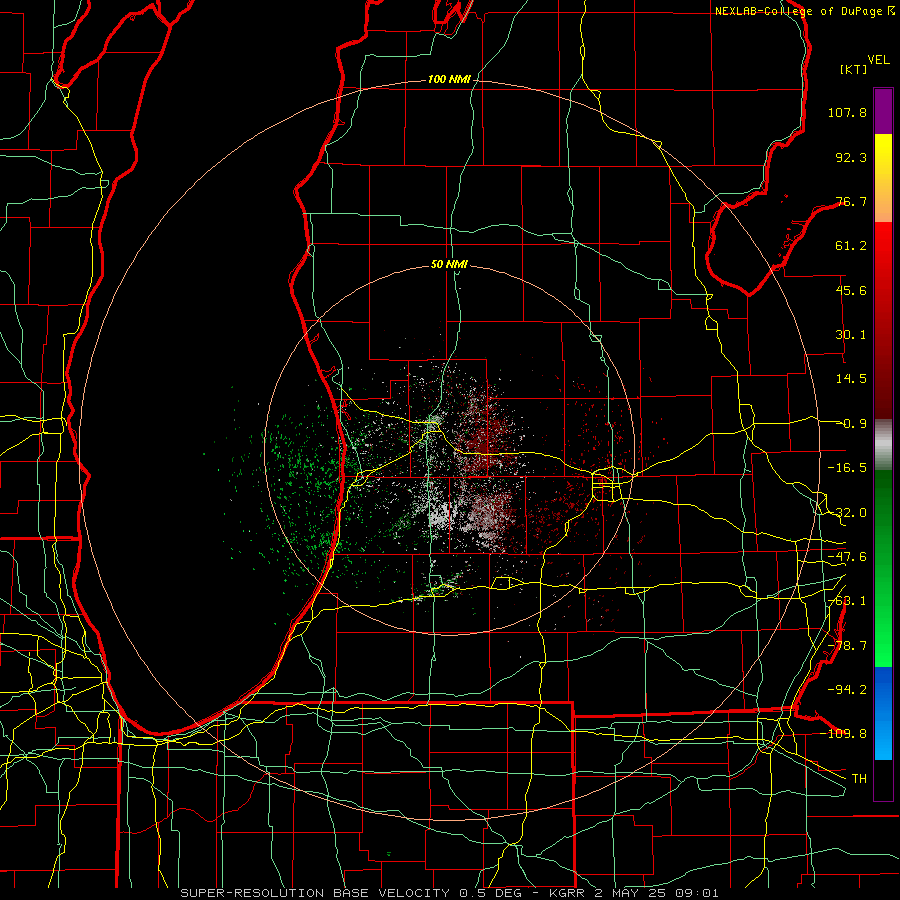The height and width of the screenshot is (900, 900).
Task: Click the yellow-orange segment of velocity color bar
Action: pyautogui.click(x=883, y=178)
